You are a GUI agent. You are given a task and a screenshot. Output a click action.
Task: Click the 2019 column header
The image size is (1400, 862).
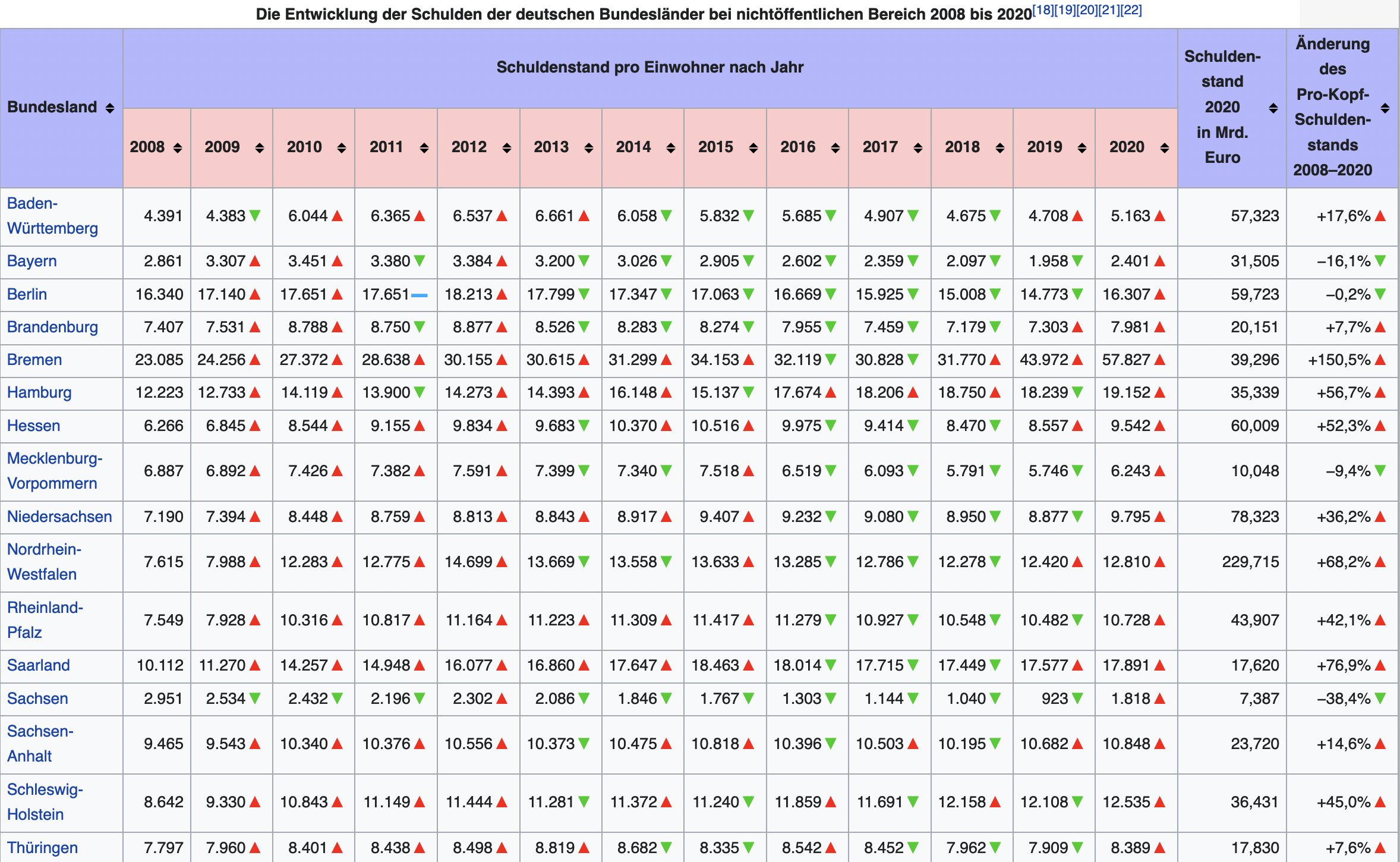pos(1045,147)
